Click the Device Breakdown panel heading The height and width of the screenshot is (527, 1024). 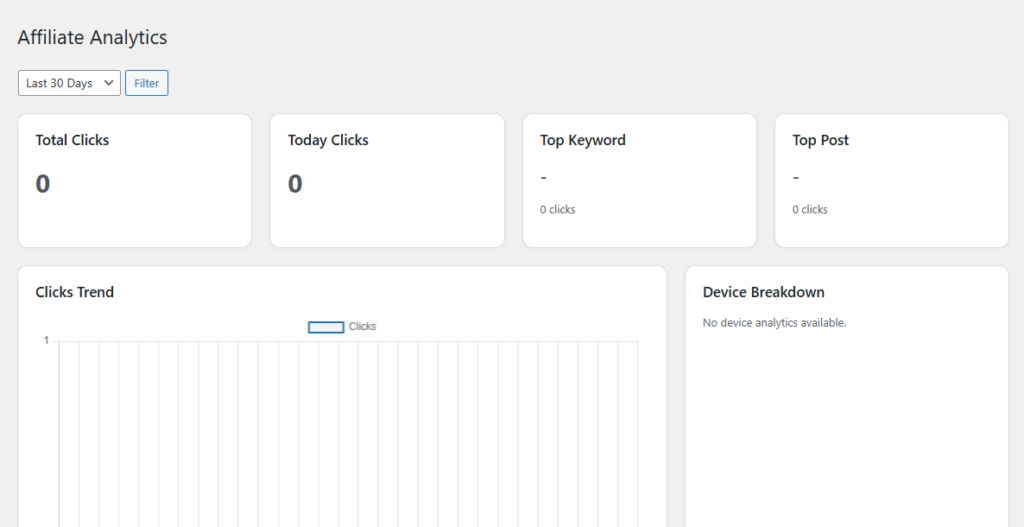(x=763, y=292)
